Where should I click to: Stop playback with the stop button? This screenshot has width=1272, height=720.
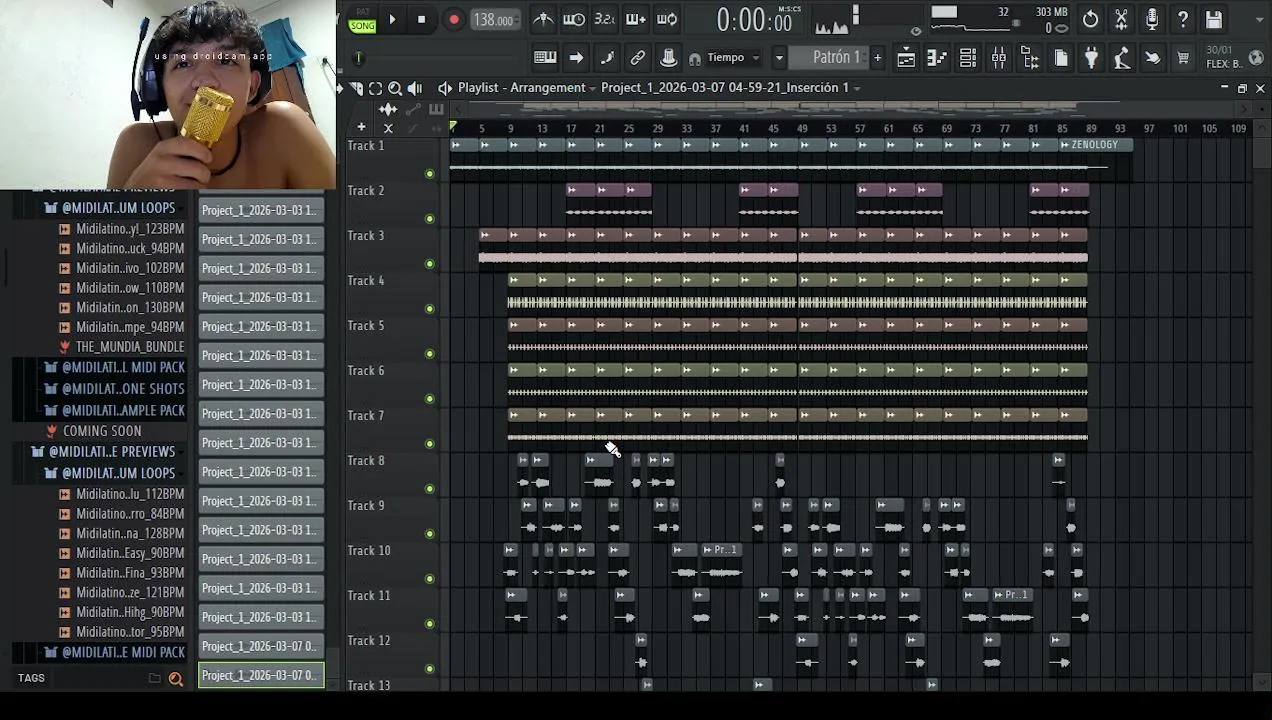(x=421, y=19)
